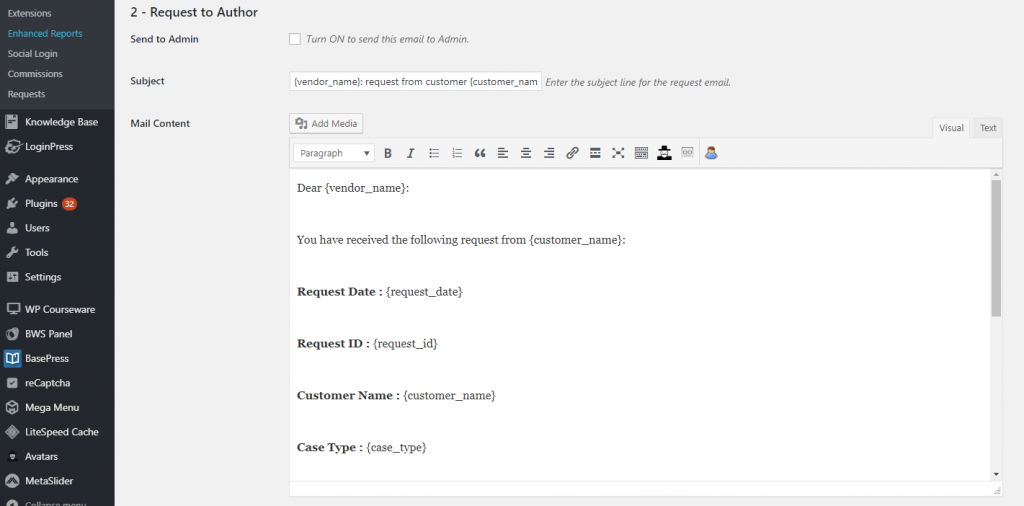1024x506 pixels.
Task: Open the Plugins menu
Action: (42, 204)
